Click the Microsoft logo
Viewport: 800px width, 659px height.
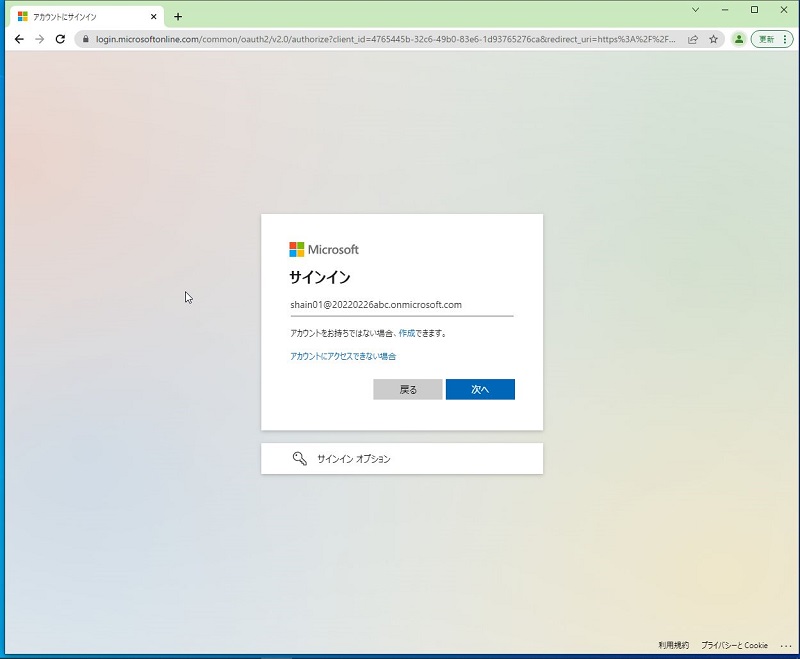(x=324, y=249)
